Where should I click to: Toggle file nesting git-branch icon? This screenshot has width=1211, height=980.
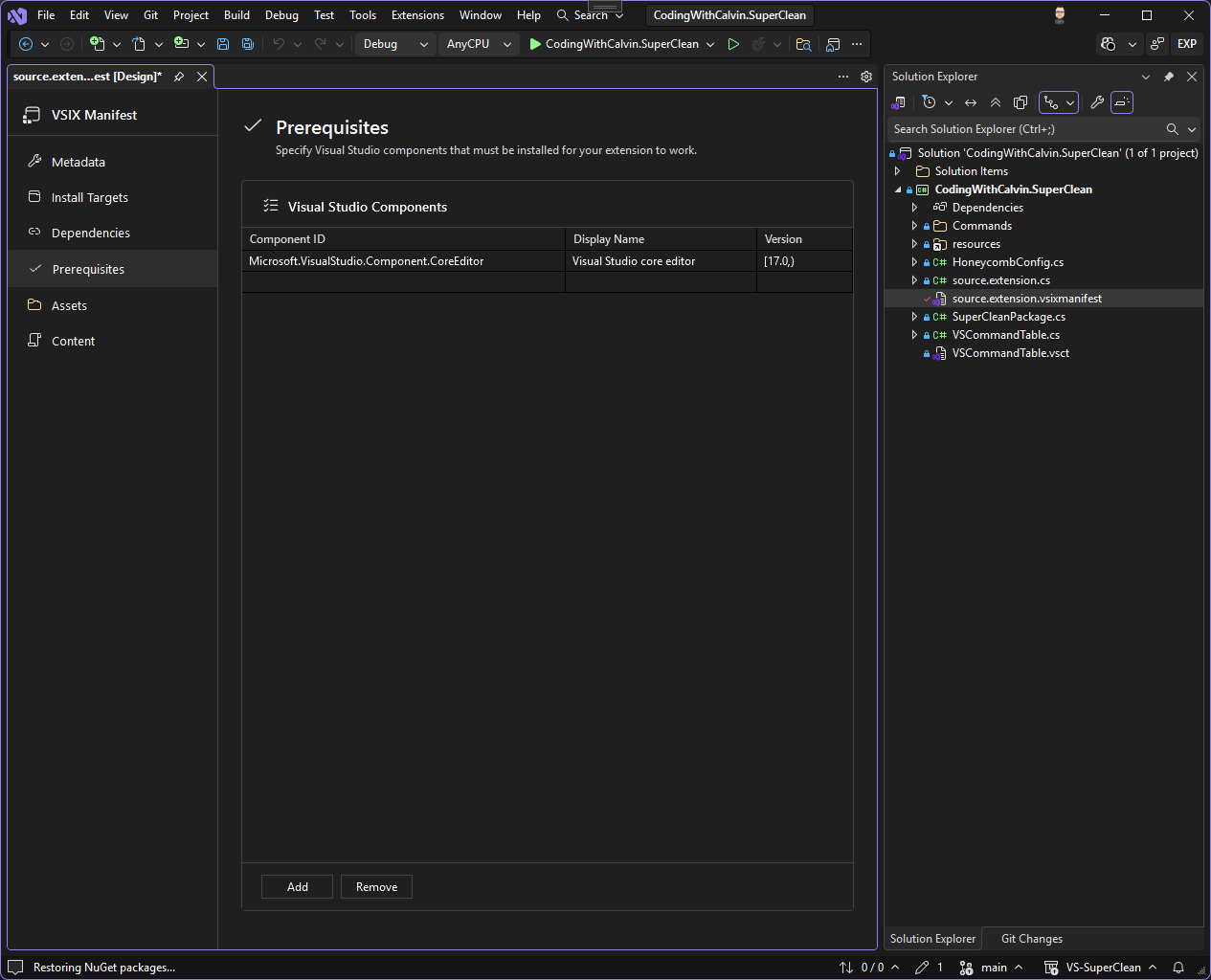pos(1051,102)
